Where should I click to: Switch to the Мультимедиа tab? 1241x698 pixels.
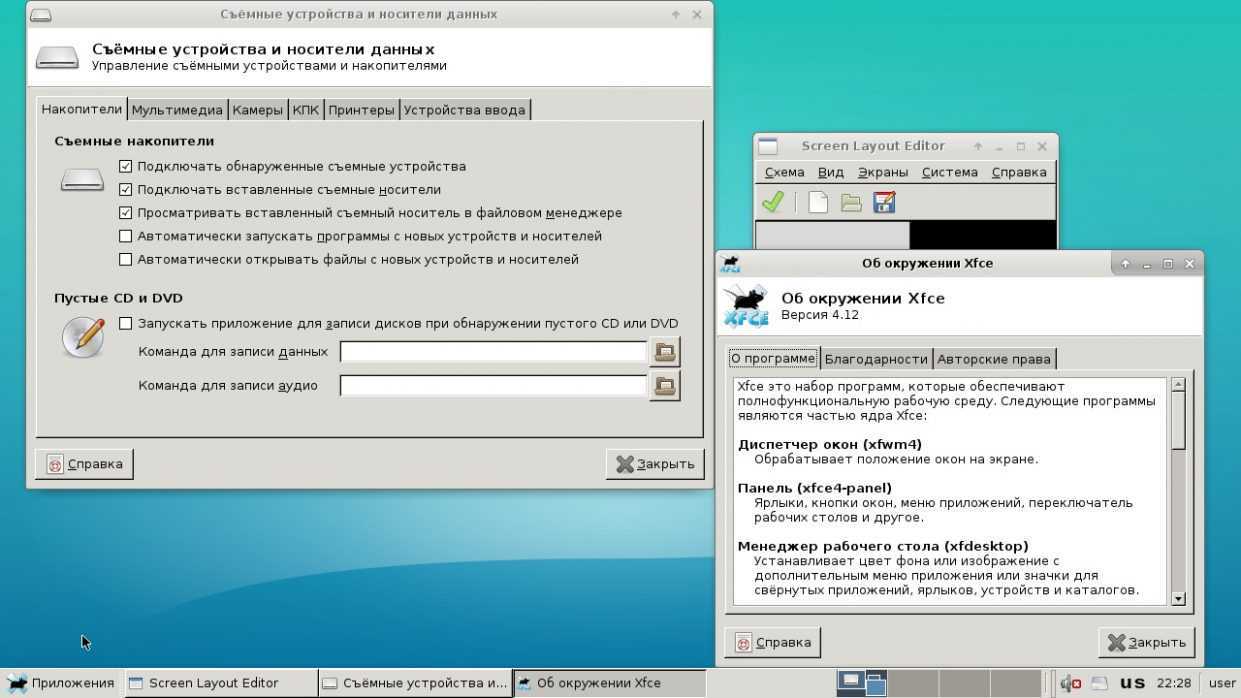(177, 110)
